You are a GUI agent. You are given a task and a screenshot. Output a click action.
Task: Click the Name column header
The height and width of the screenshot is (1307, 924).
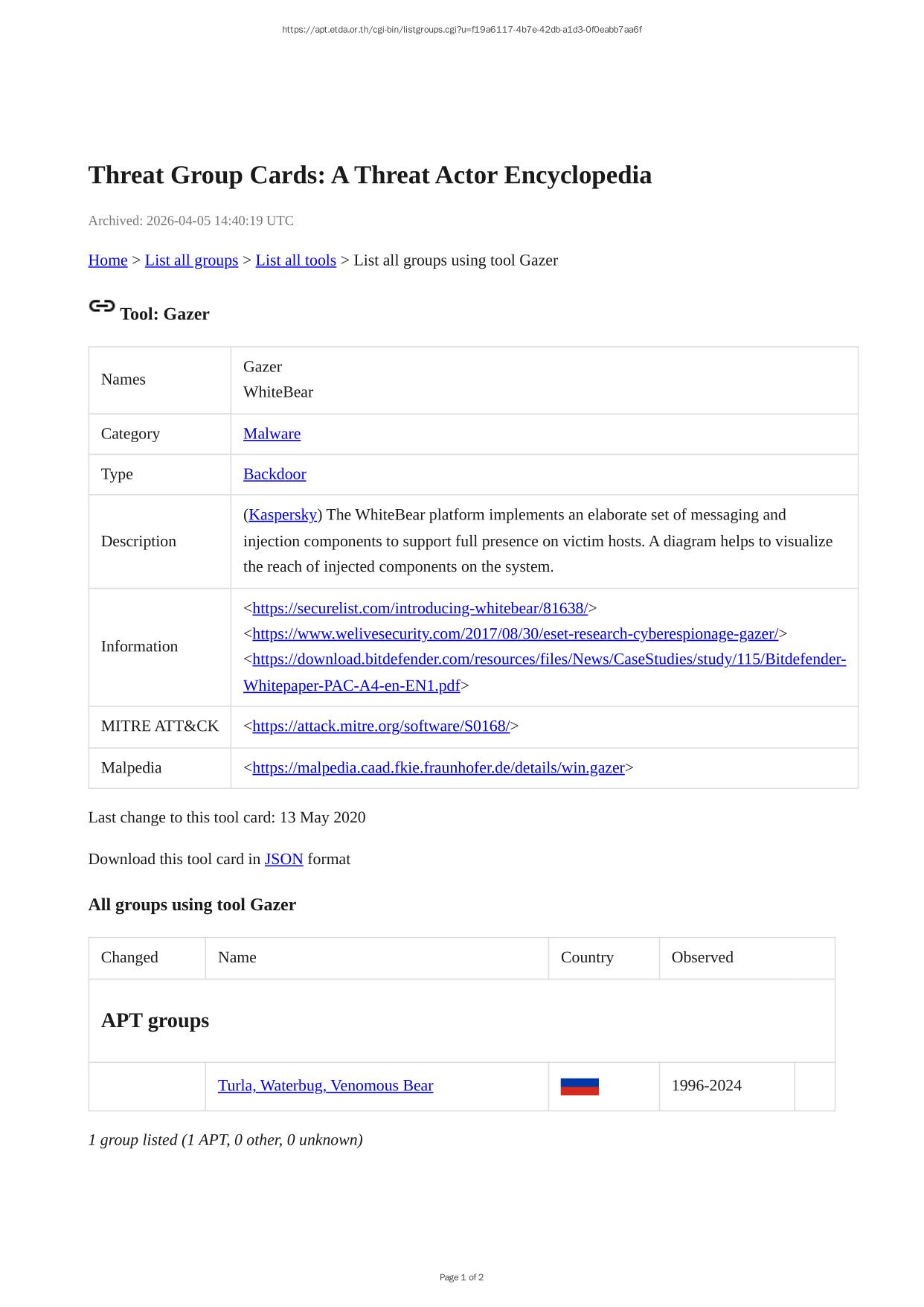[x=237, y=958]
